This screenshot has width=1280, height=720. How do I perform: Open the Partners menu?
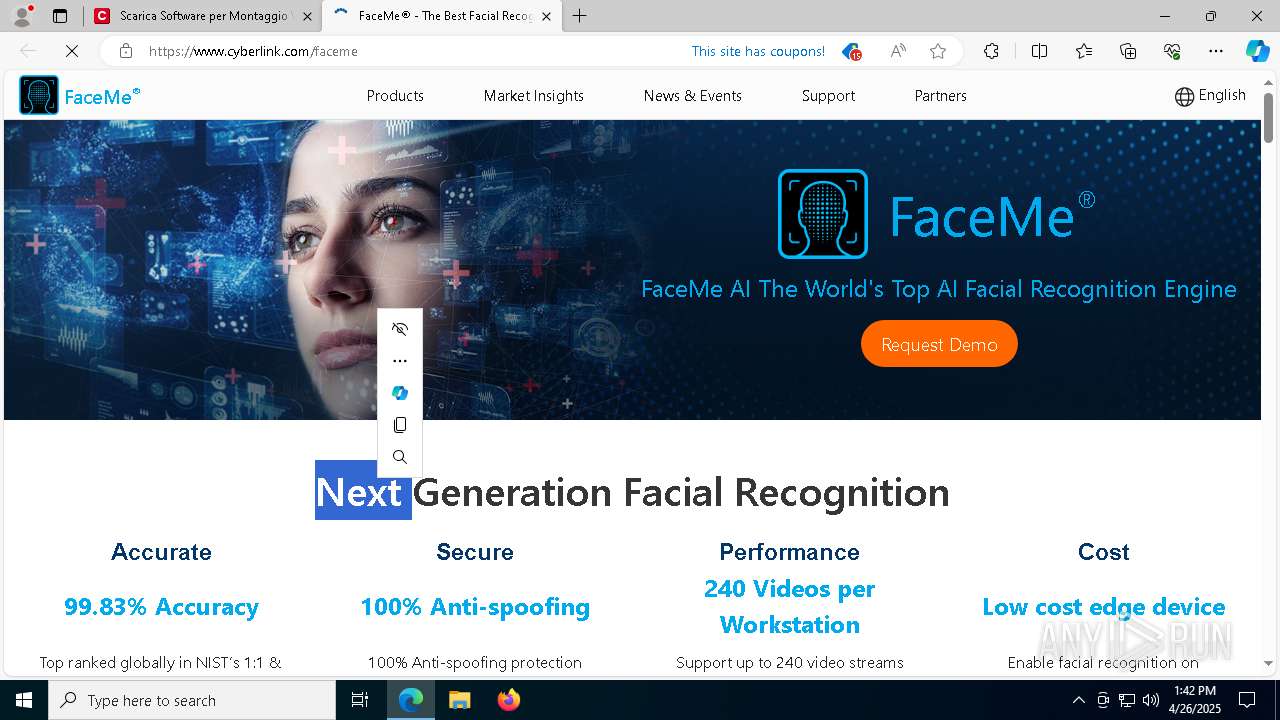pos(941,96)
